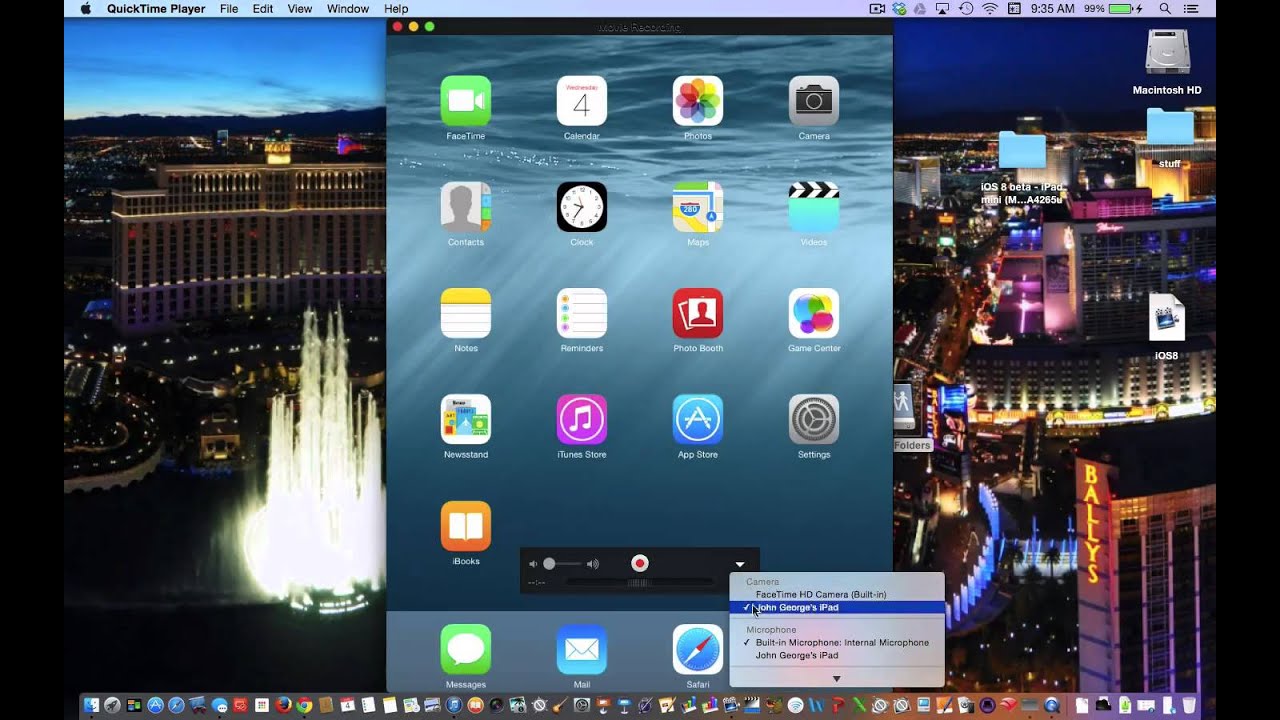This screenshot has width=1280, height=720.
Task: Click the Videos app on mirrored iPad
Action: (x=814, y=207)
